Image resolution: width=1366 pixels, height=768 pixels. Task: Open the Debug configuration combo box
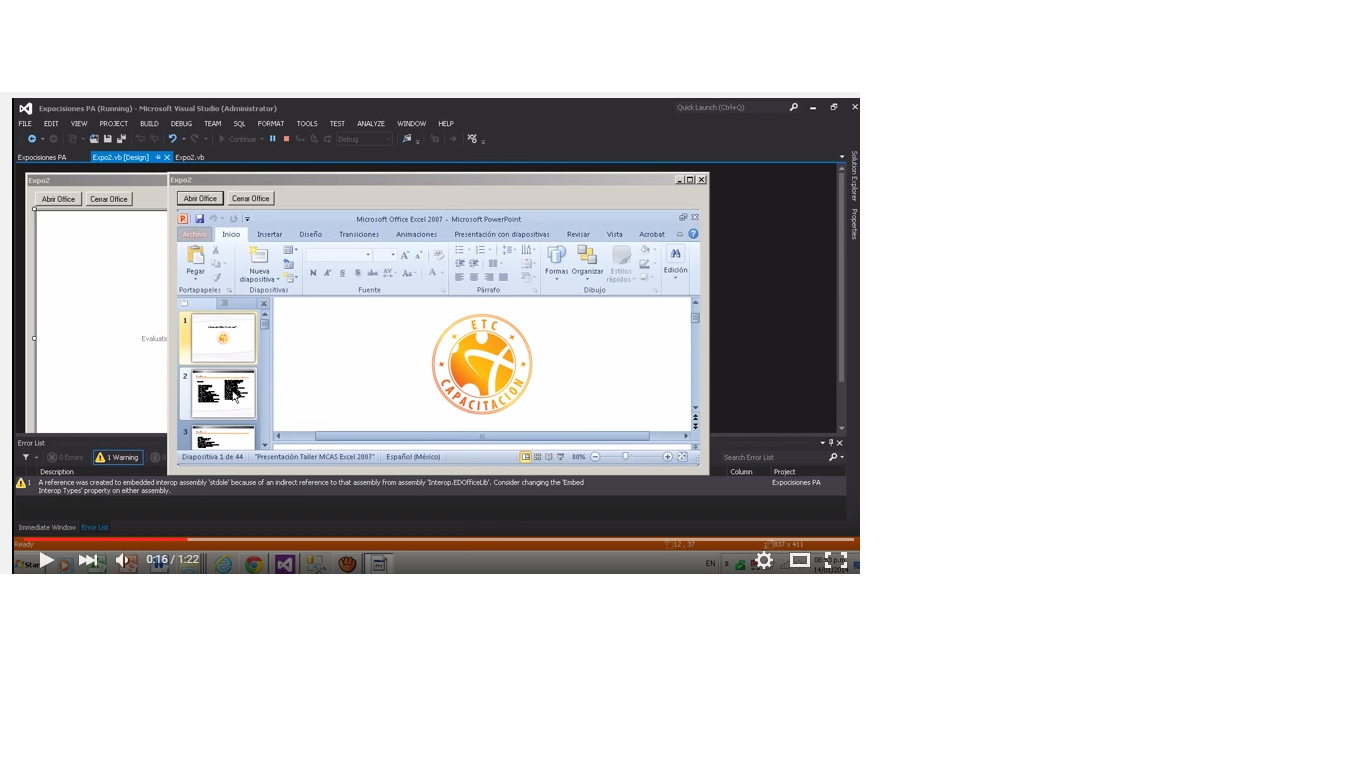[x=364, y=139]
